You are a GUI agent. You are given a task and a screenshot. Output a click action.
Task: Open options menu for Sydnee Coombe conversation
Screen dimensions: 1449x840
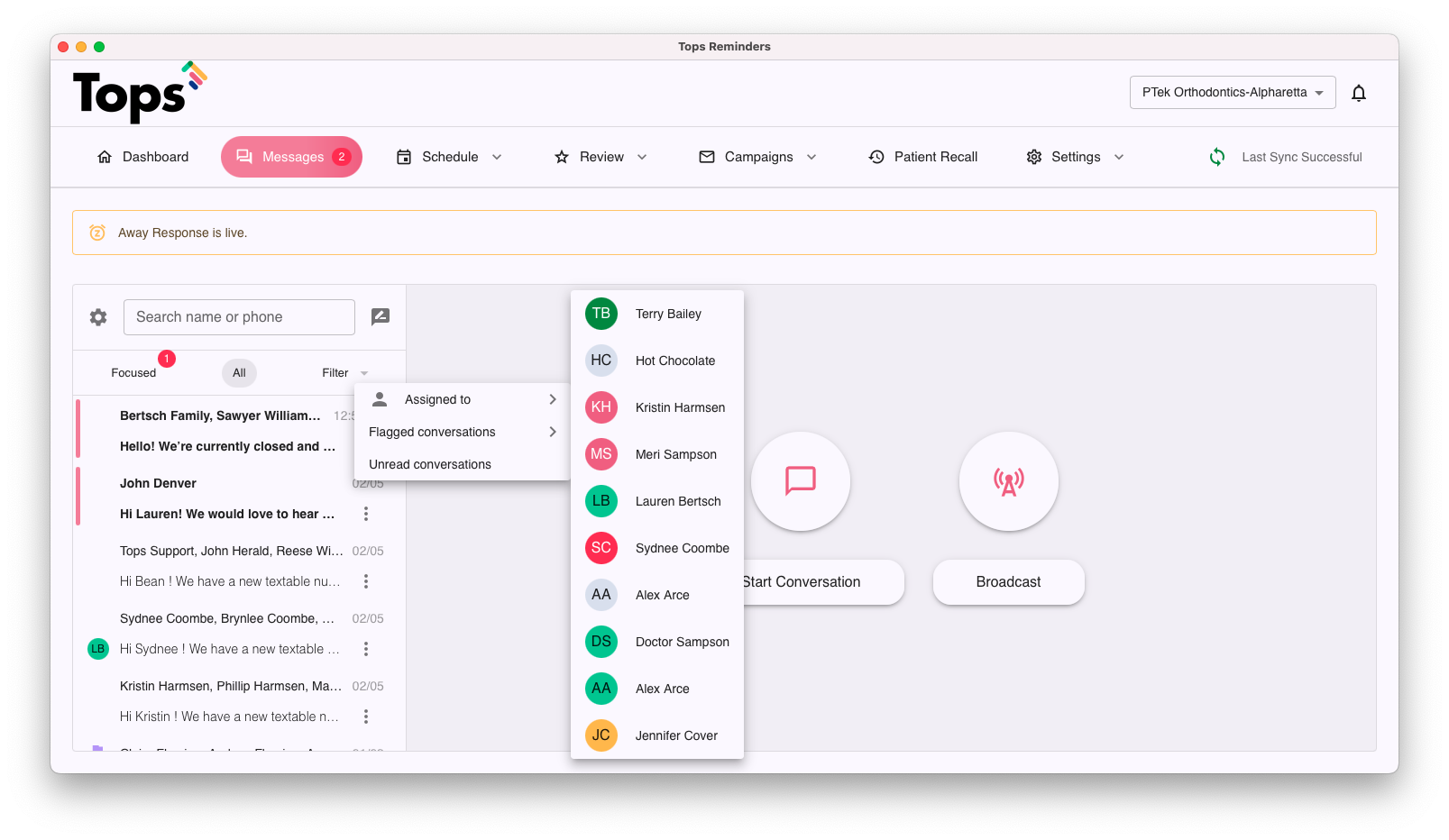point(366,649)
